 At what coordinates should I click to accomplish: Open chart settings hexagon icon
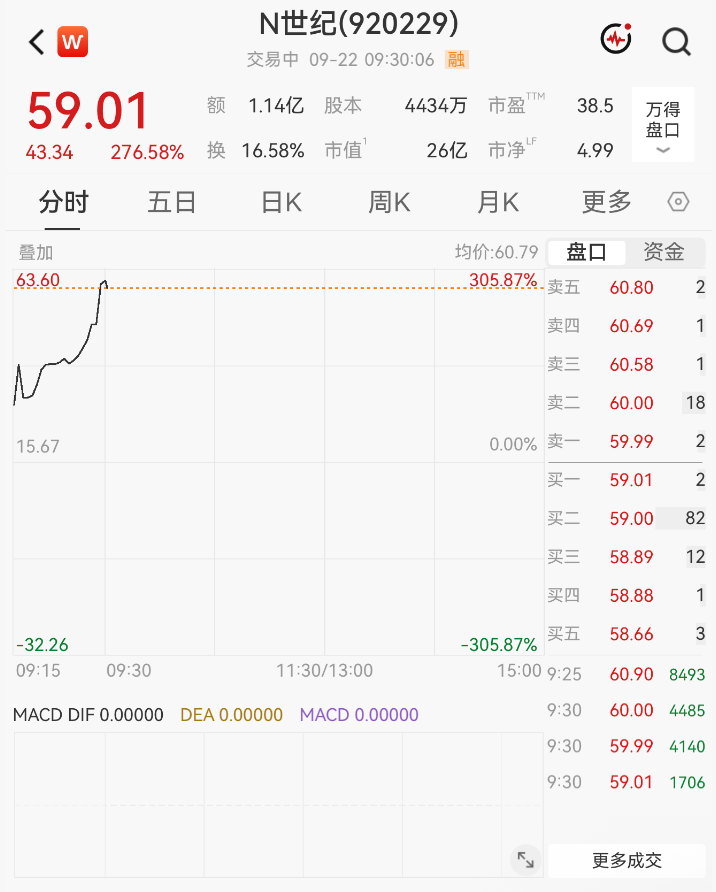678,202
